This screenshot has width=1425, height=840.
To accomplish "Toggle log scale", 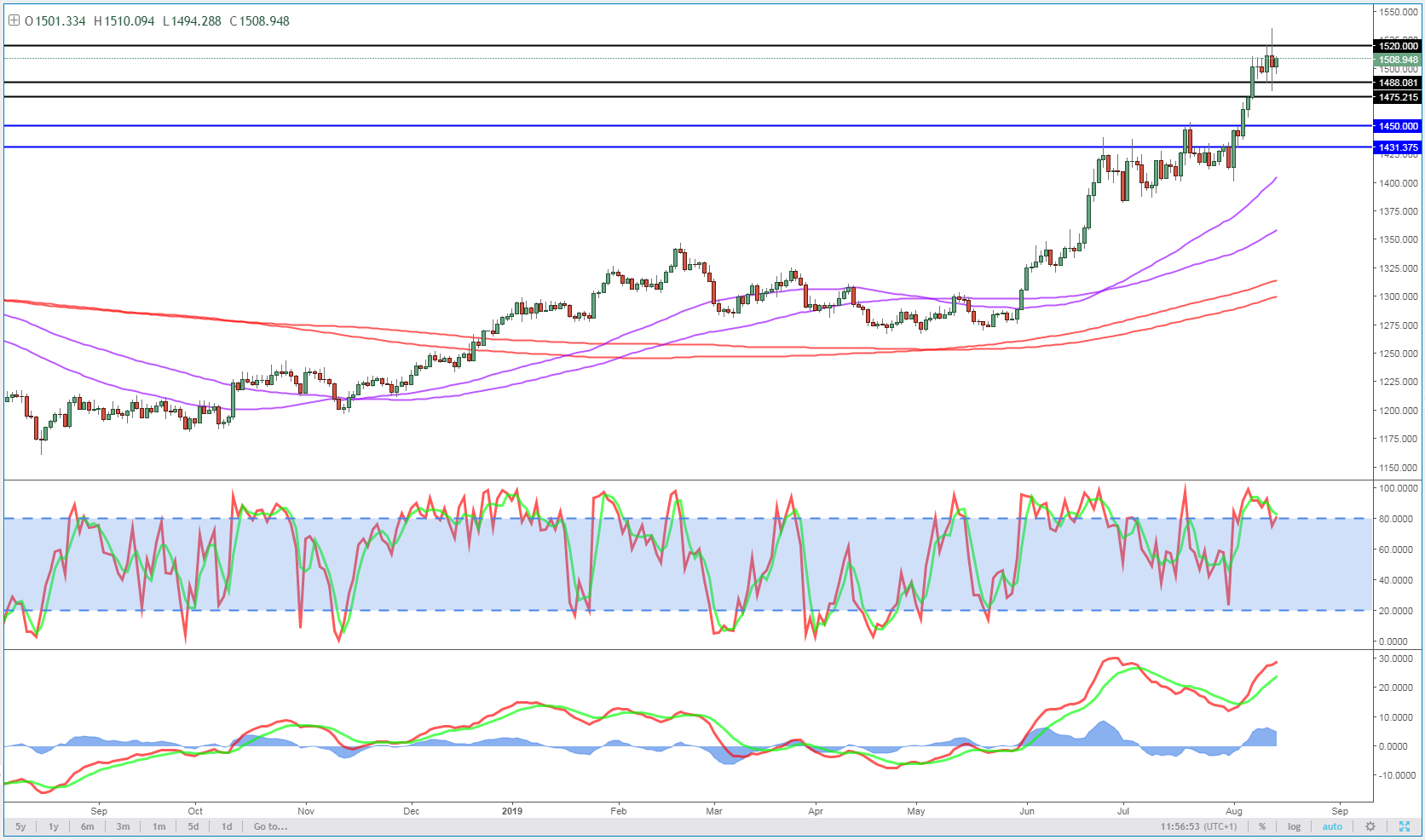I will (x=1295, y=826).
